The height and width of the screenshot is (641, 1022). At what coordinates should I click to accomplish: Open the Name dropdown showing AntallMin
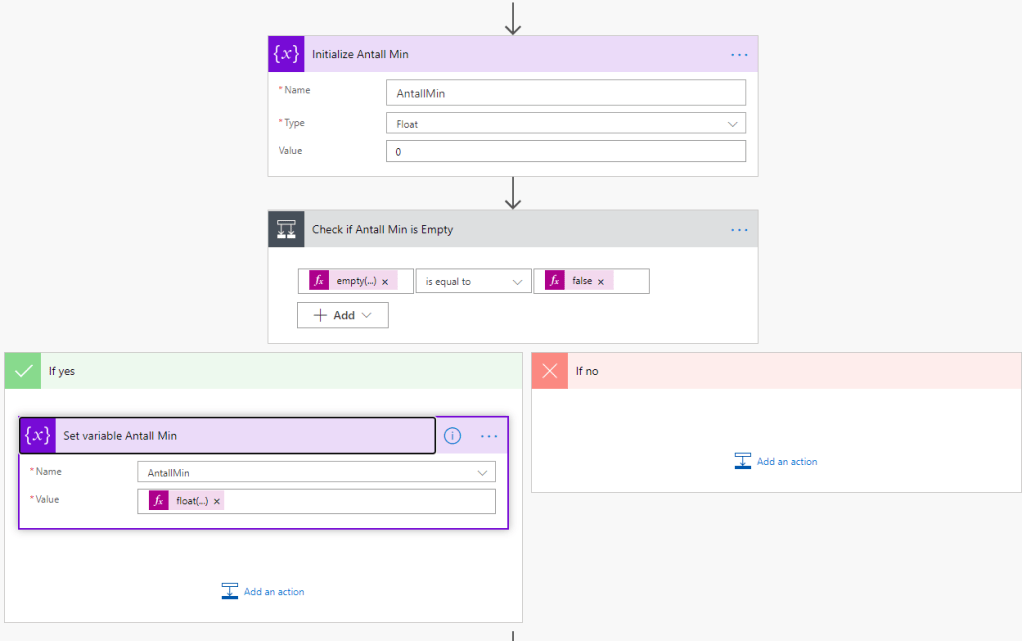[316, 472]
